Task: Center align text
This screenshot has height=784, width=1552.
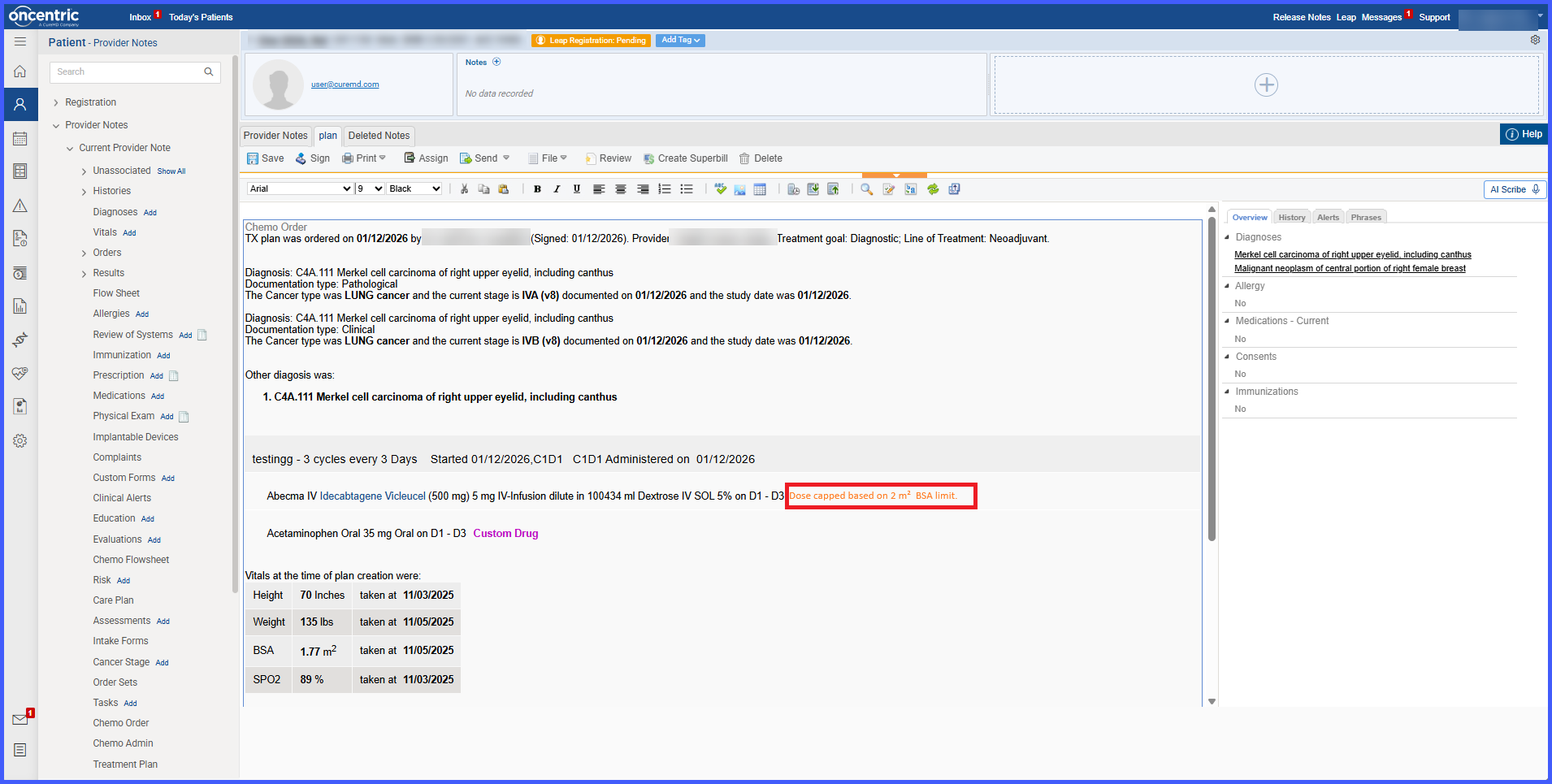Action: point(621,189)
